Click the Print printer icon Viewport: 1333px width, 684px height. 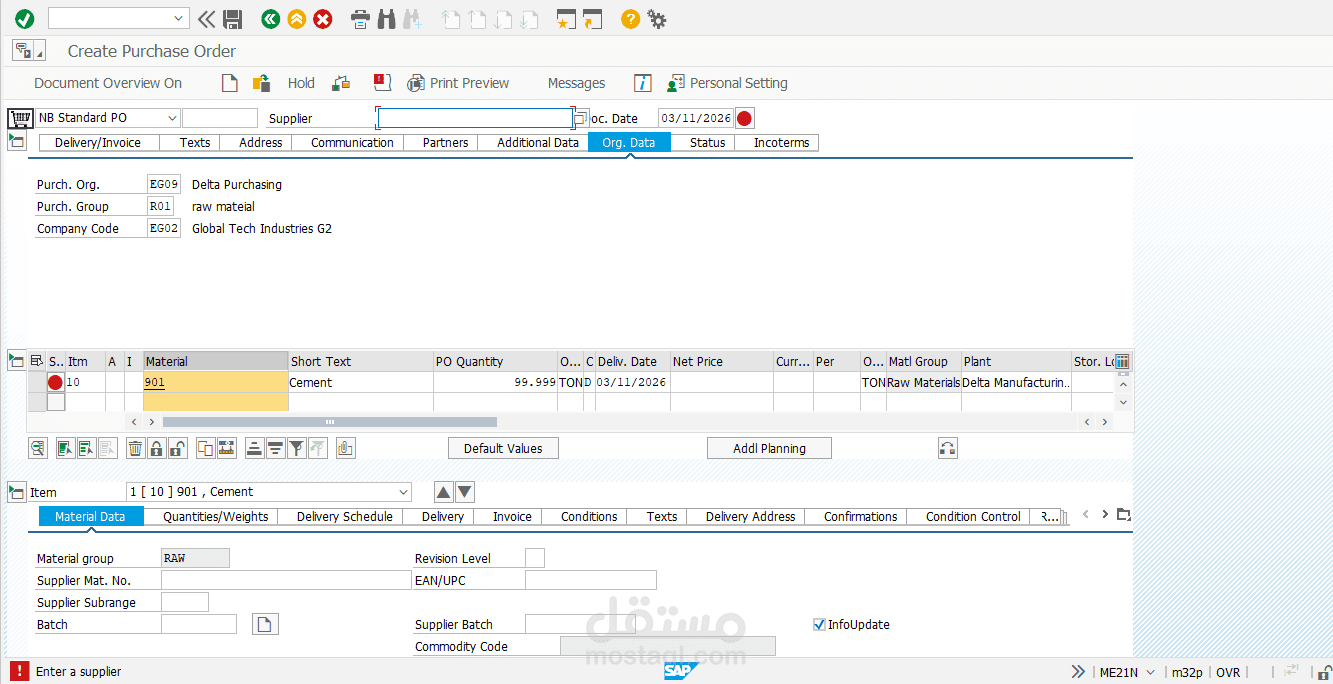(361, 18)
